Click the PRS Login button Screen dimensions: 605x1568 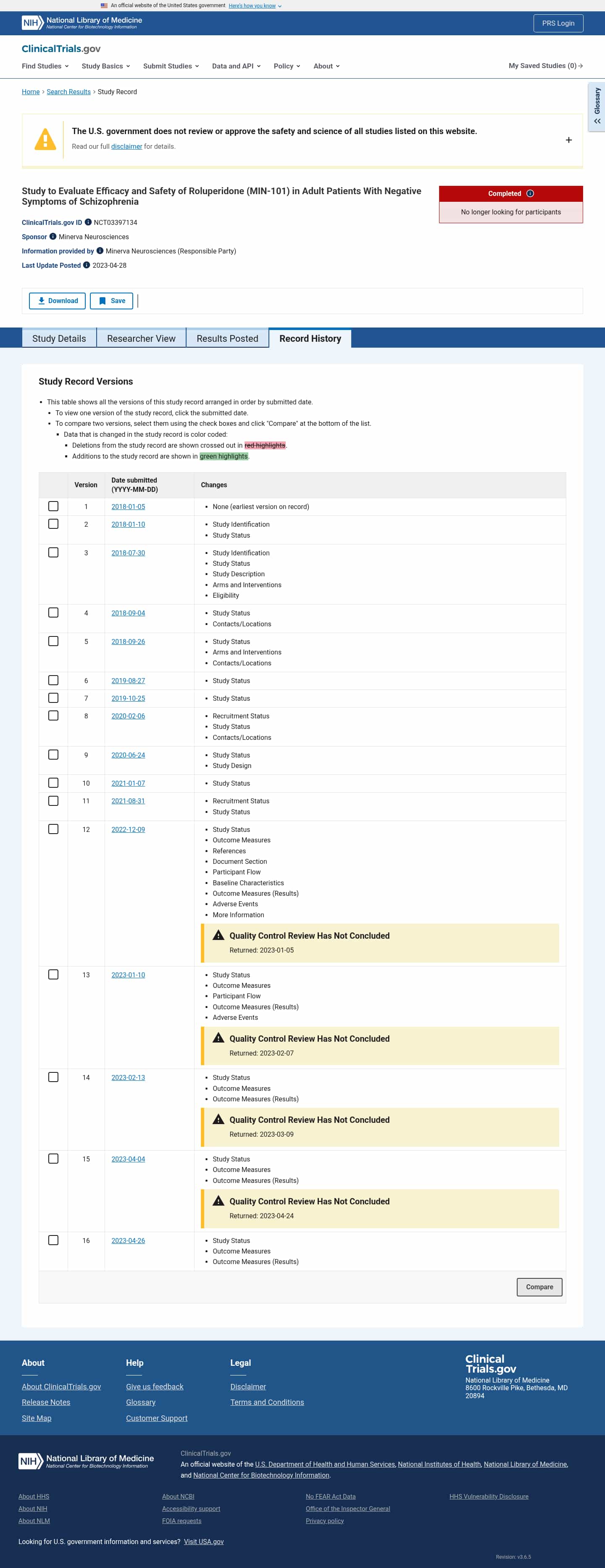pos(558,23)
